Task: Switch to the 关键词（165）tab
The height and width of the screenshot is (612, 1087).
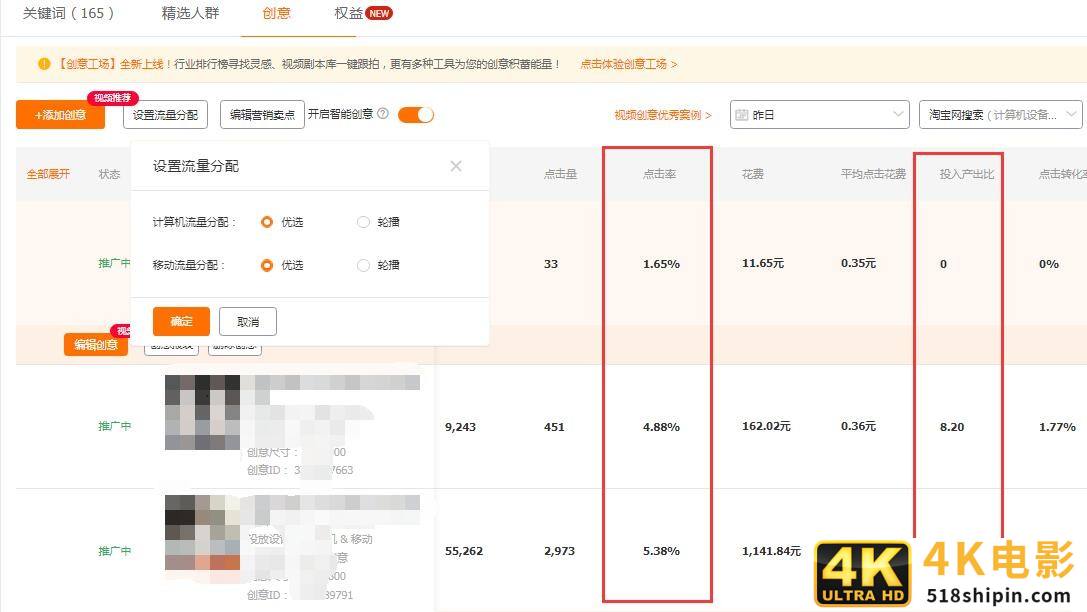Action: pos(69,14)
